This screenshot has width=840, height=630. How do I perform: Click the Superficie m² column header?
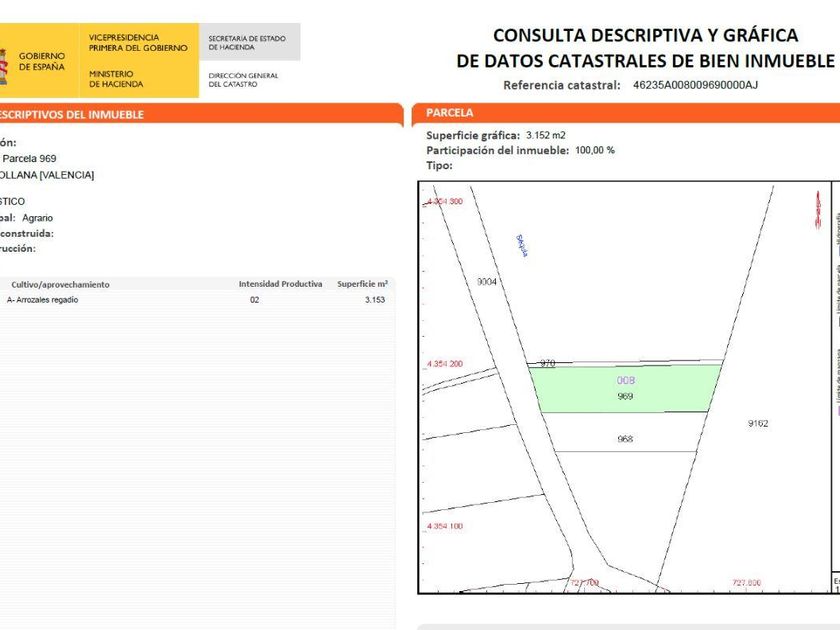(362, 284)
